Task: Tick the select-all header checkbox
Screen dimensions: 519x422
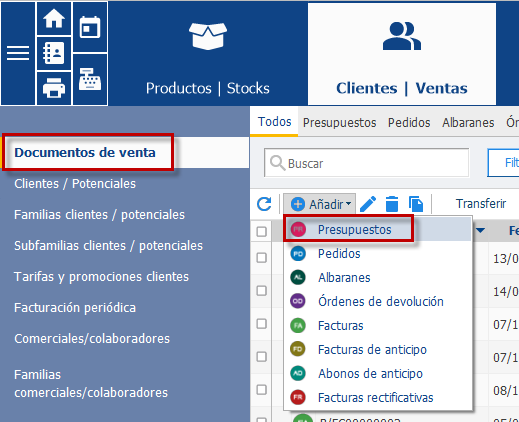Action: [262, 231]
